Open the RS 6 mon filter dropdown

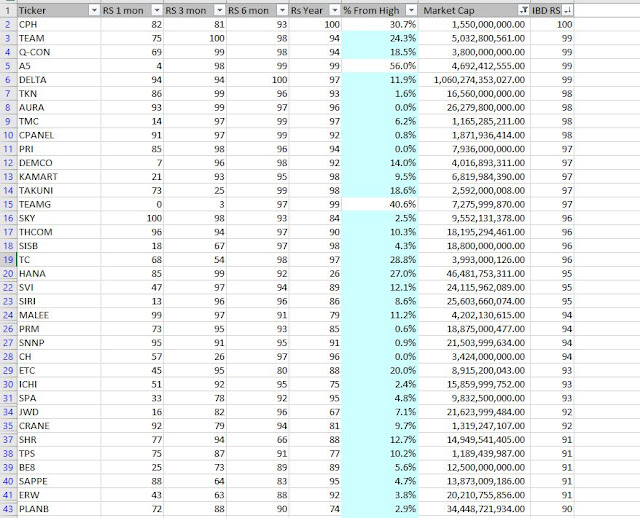click(x=282, y=11)
